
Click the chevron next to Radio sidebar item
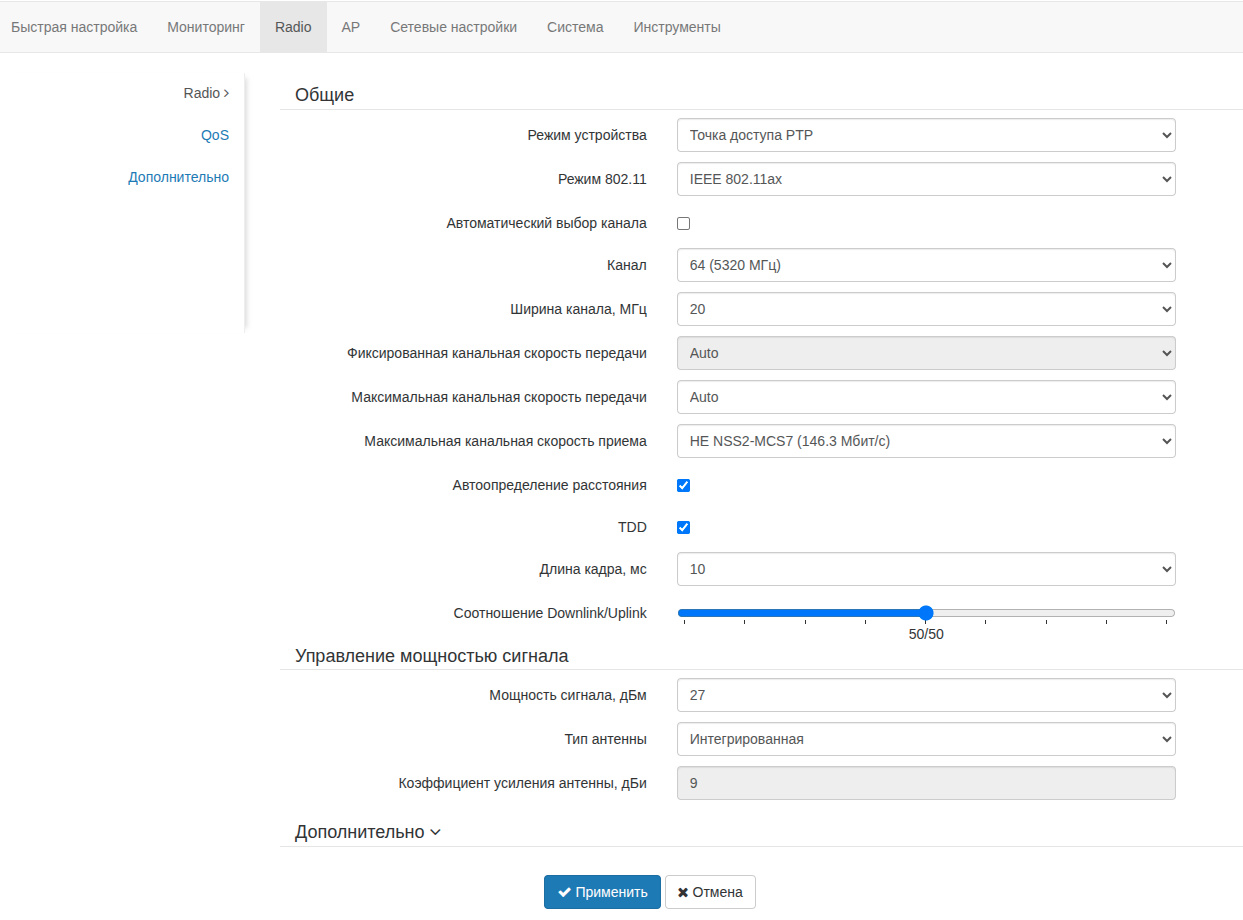(227, 93)
